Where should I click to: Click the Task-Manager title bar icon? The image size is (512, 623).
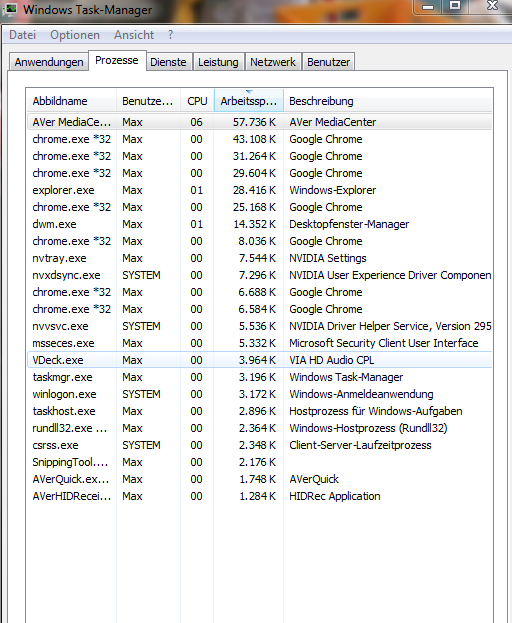10,9
